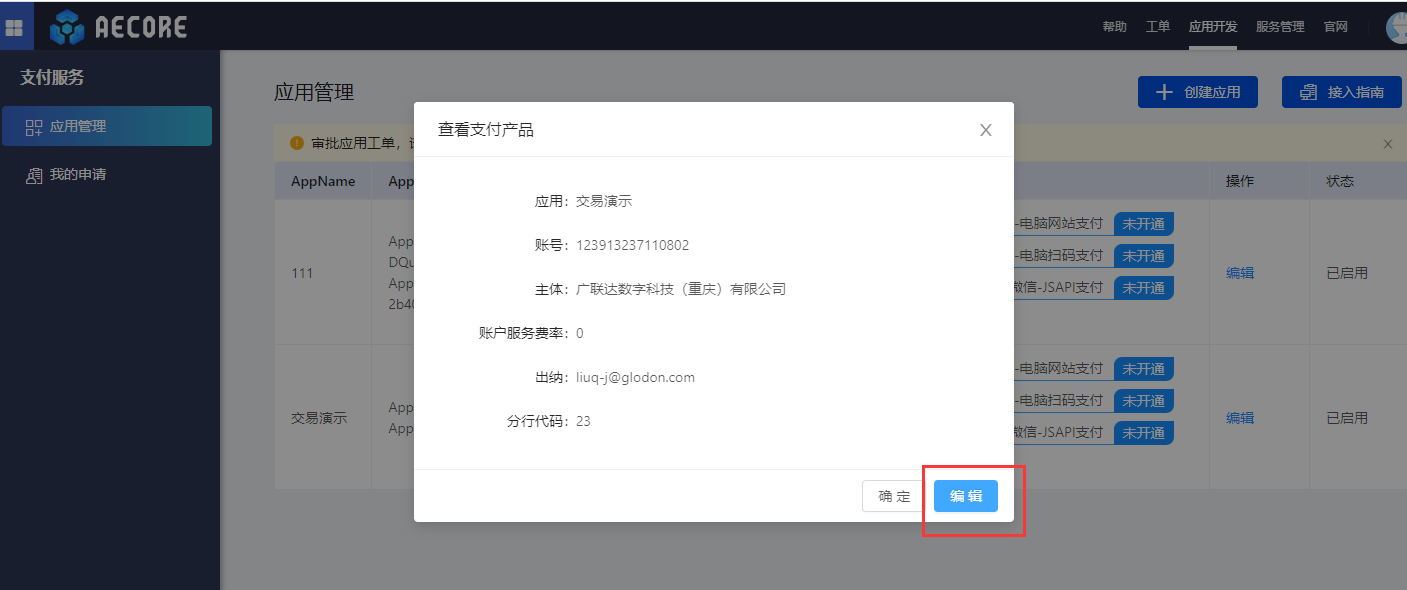Click the AECORE logo
This screenshot has height=590, width=1407.
tap(118, 27)
